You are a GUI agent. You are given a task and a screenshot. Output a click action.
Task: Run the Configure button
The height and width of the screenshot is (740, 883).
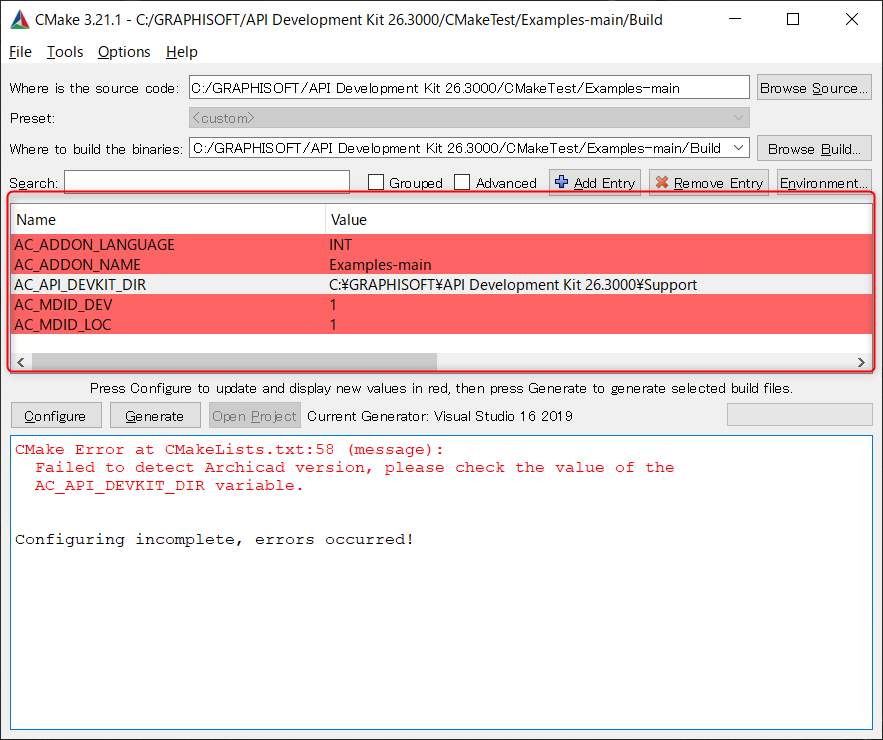(56, 416)
